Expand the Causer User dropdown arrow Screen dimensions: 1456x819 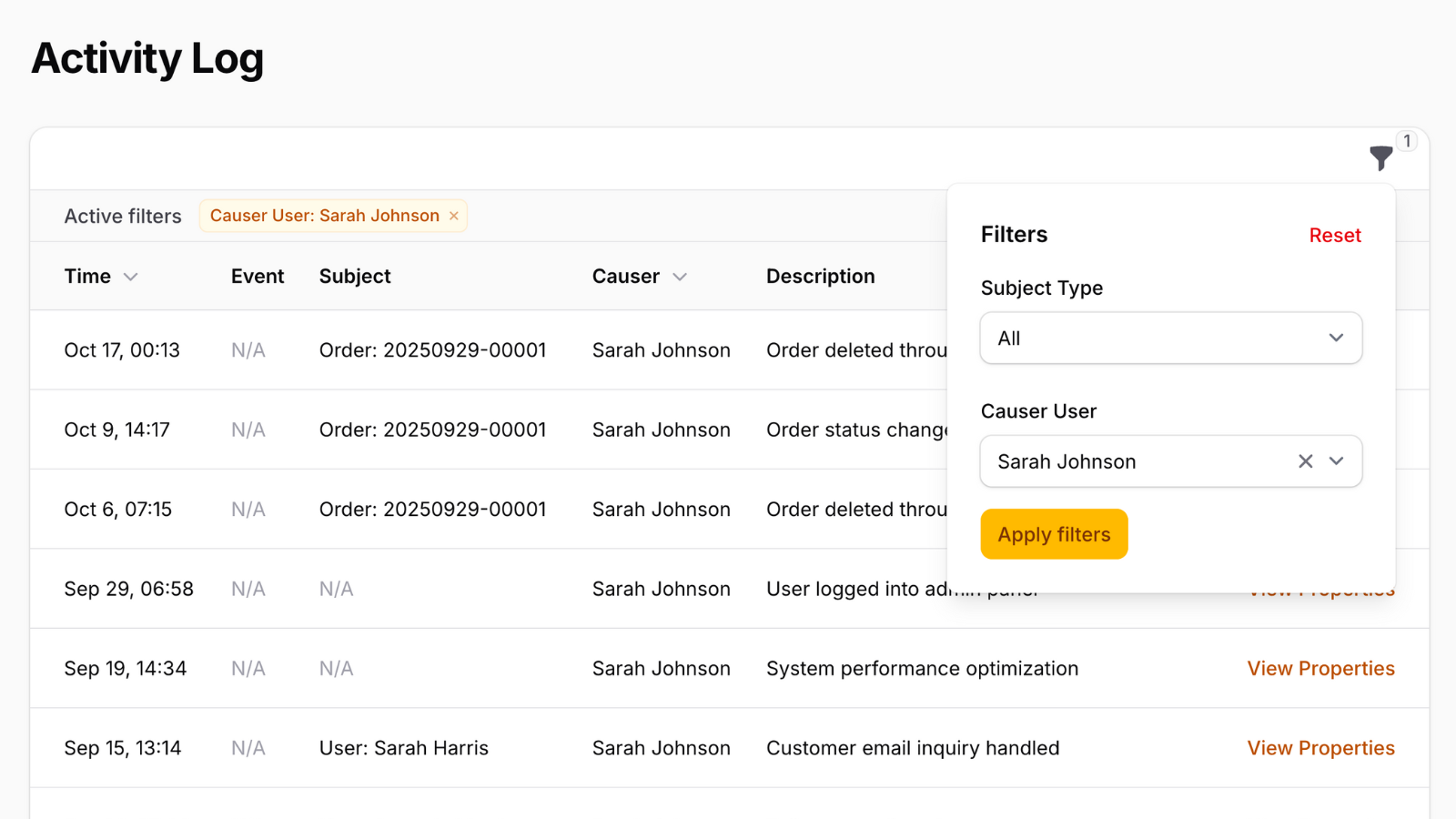click(1336, 461)
